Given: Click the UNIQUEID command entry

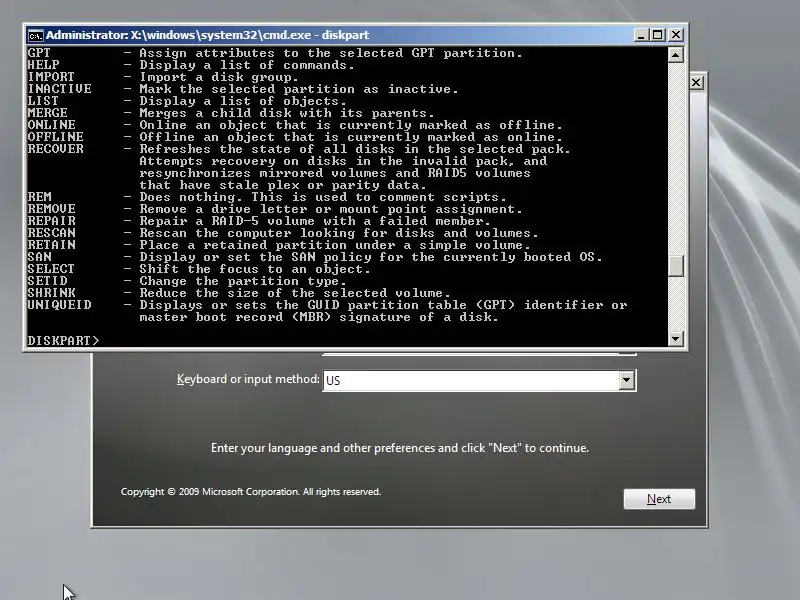Looking at the screenshot, I should [59, 305].
